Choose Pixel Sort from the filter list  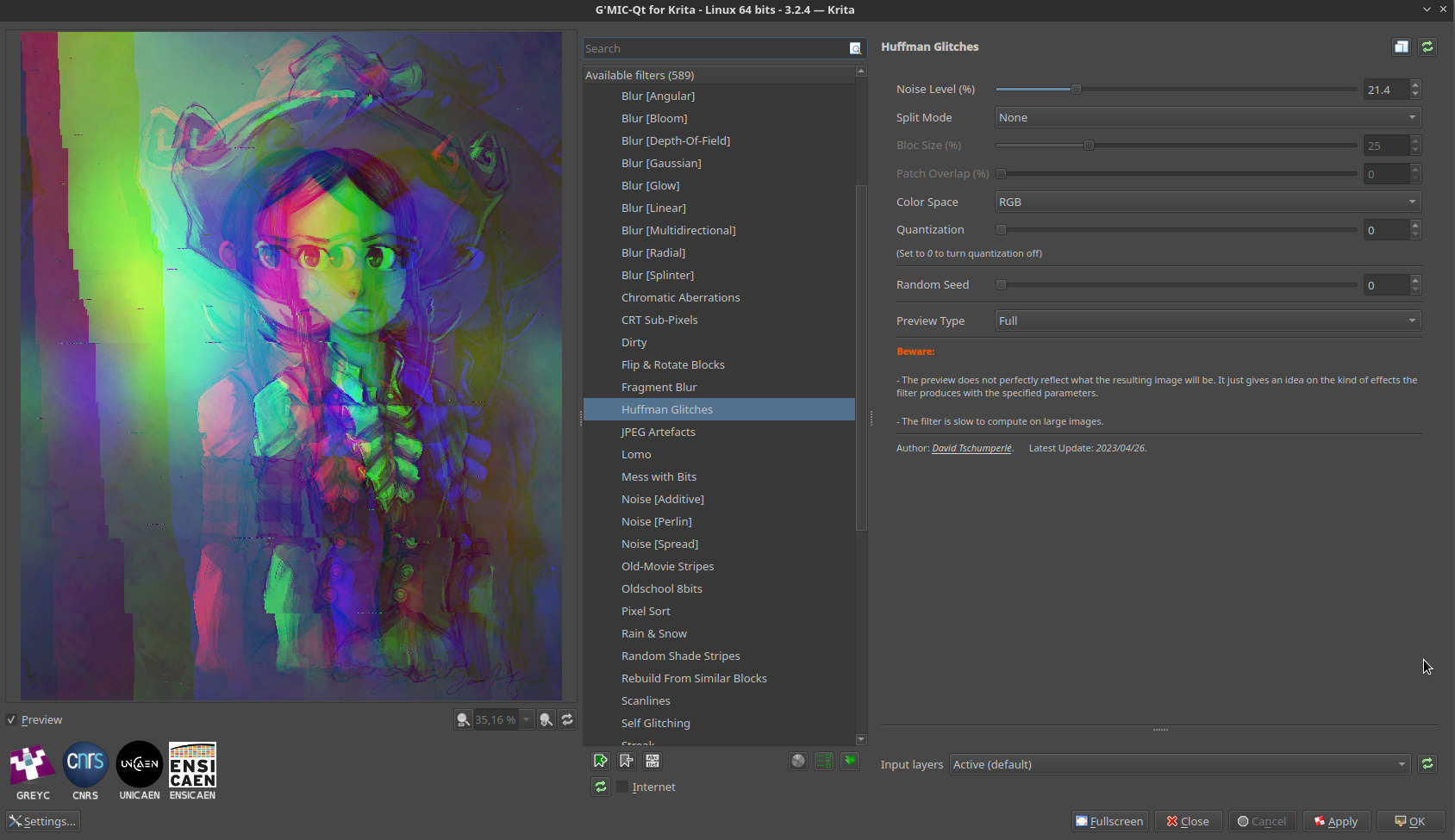646,611
